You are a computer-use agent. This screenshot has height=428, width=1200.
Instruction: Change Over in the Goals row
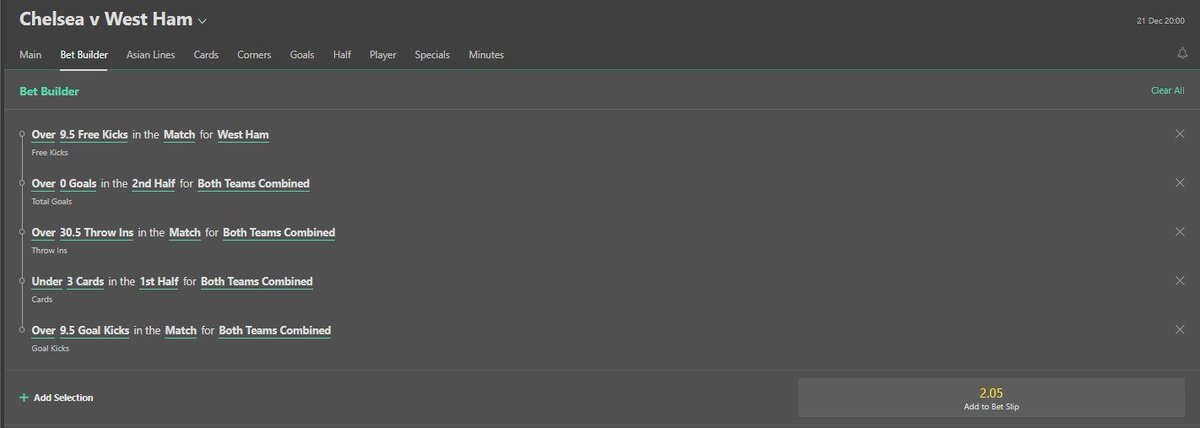[x=43, y=183]
